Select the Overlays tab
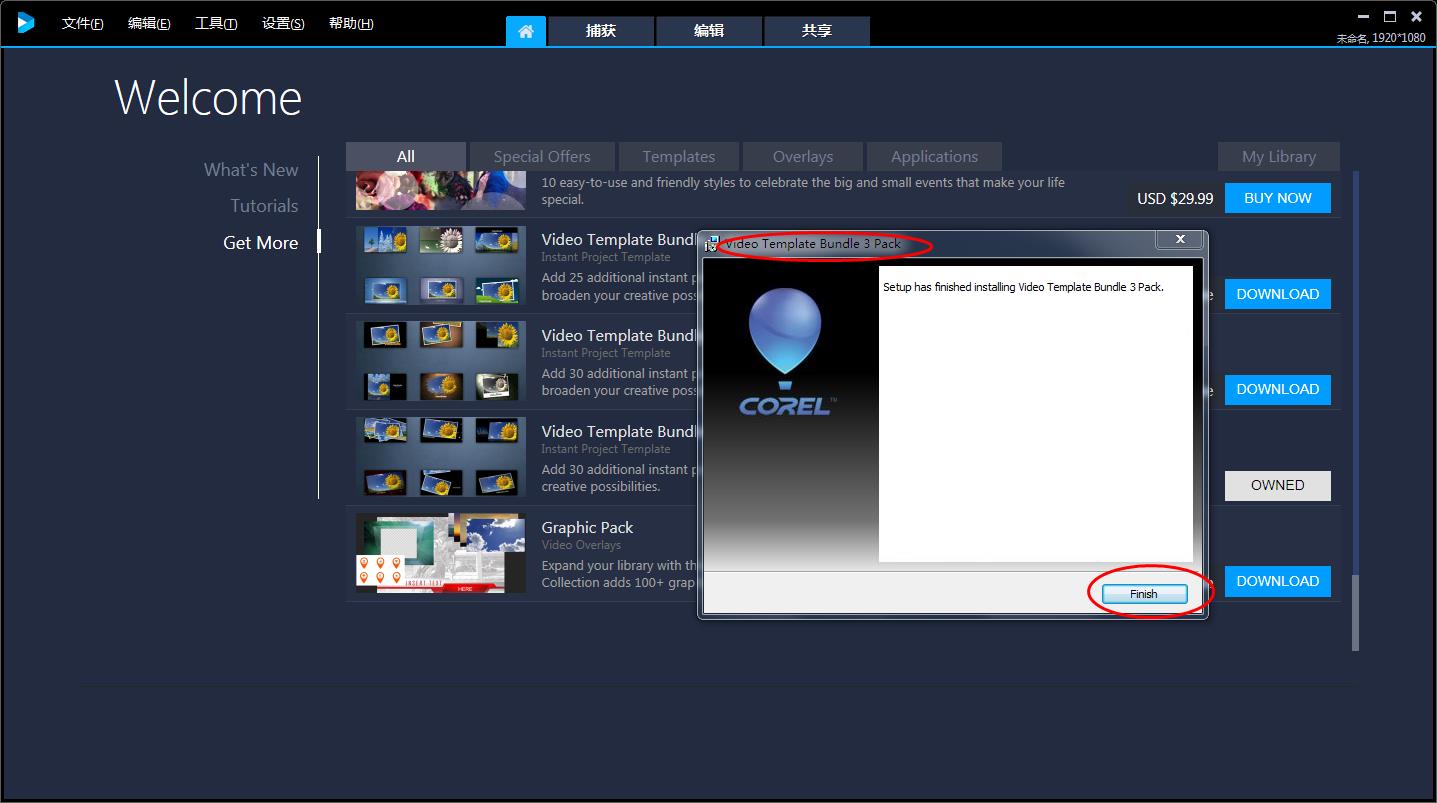The height and width of the screenshot is (803, 1437). (x=803, y=156)
